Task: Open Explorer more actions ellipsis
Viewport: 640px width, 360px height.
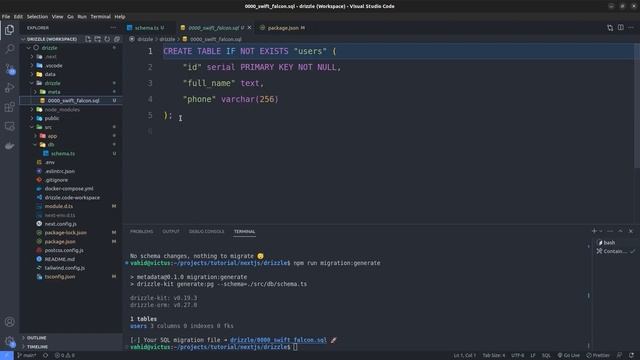Action: point(113,28)
